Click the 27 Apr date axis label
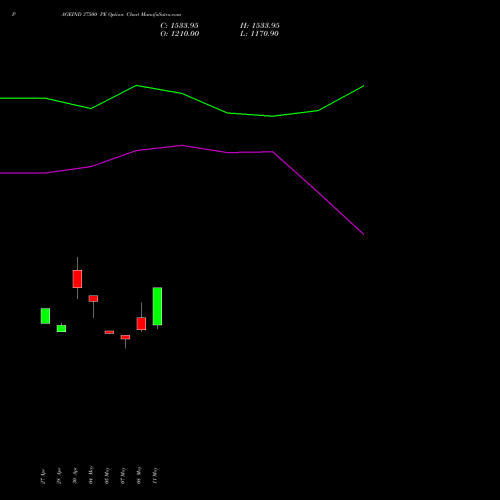 tap(43, 476)
